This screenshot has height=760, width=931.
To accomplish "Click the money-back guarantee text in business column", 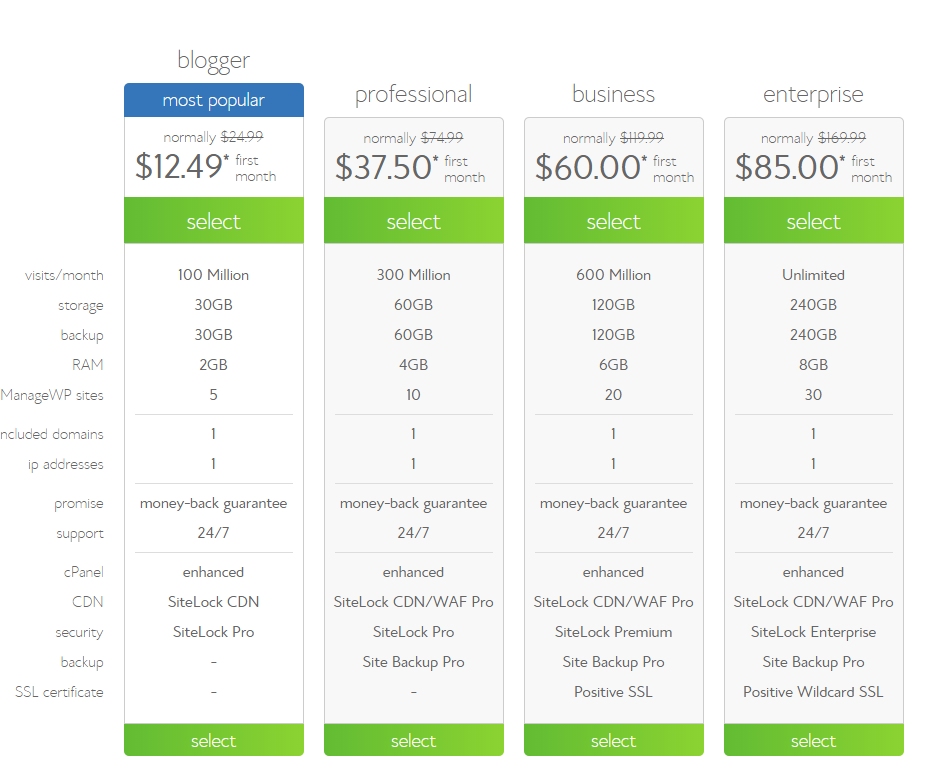I will click(x=613, y=503).
